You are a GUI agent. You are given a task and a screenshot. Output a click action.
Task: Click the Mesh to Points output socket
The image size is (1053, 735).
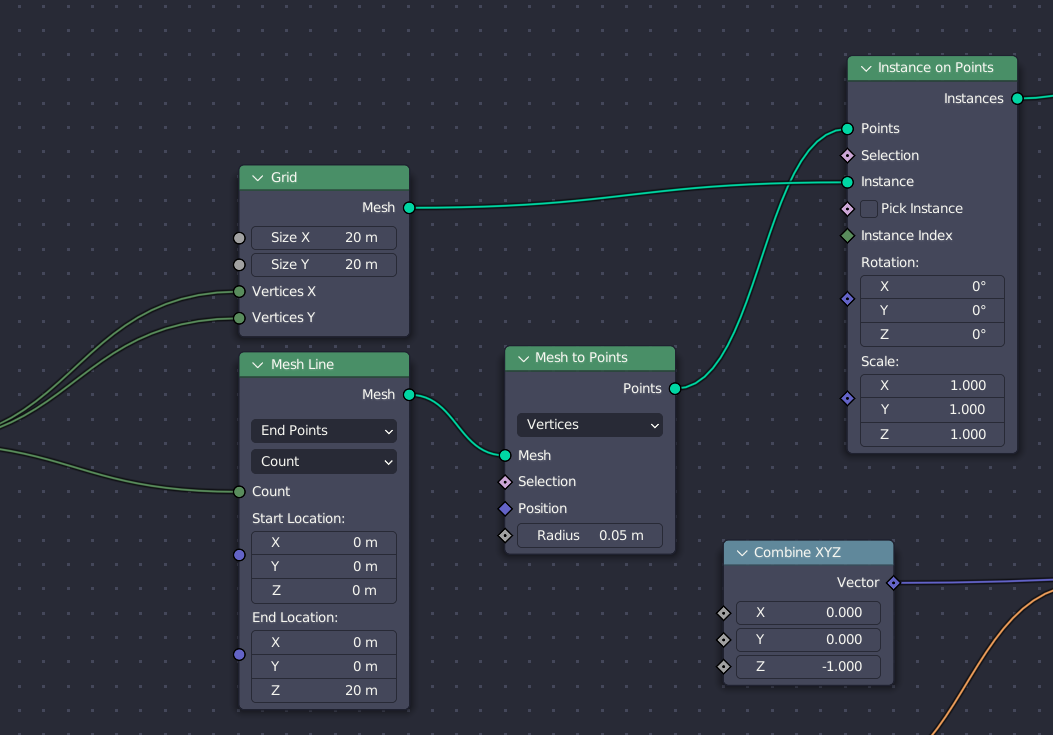[675, 388]
